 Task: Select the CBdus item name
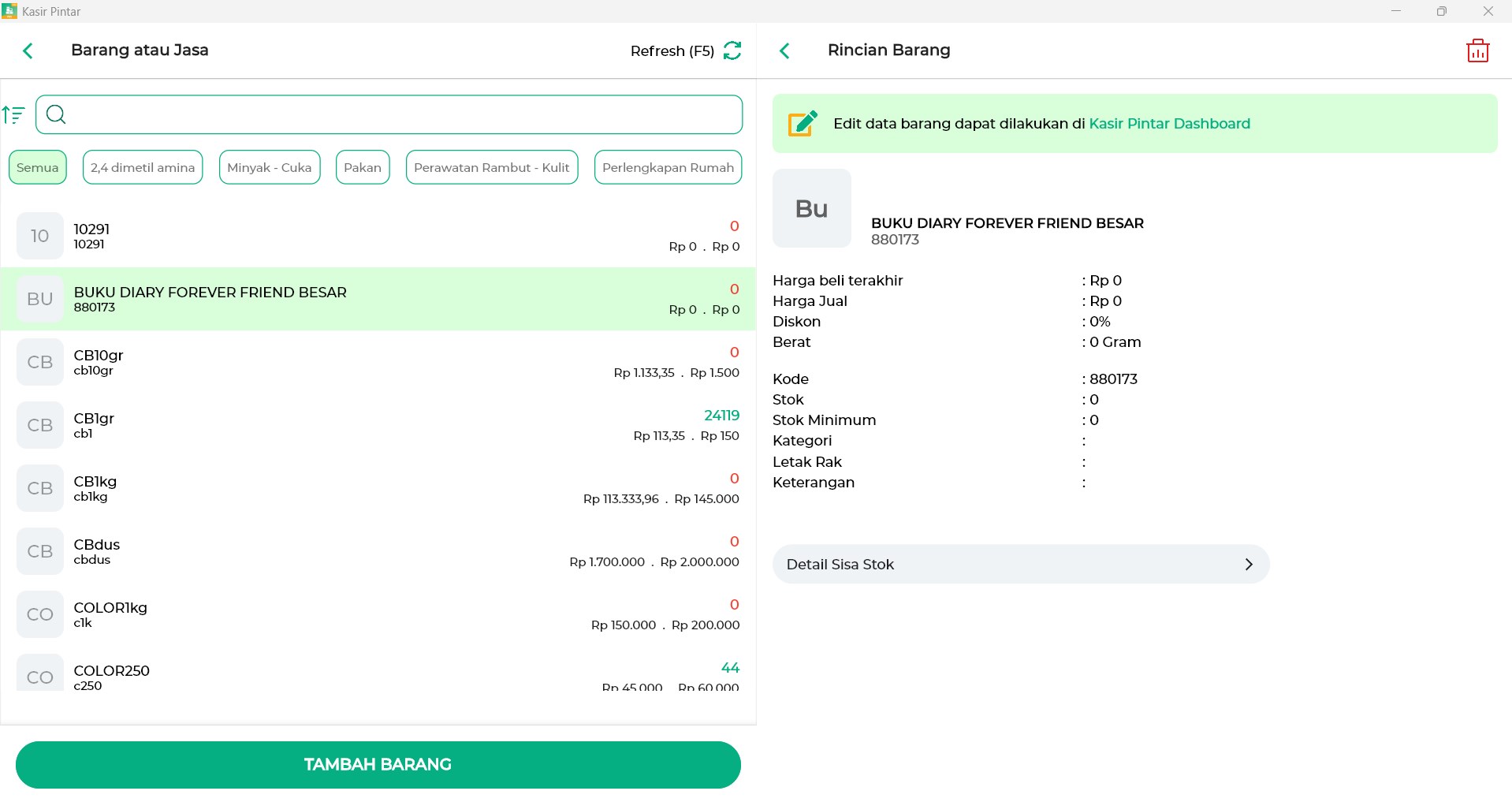pyautogui.click(x=97, y=544)
